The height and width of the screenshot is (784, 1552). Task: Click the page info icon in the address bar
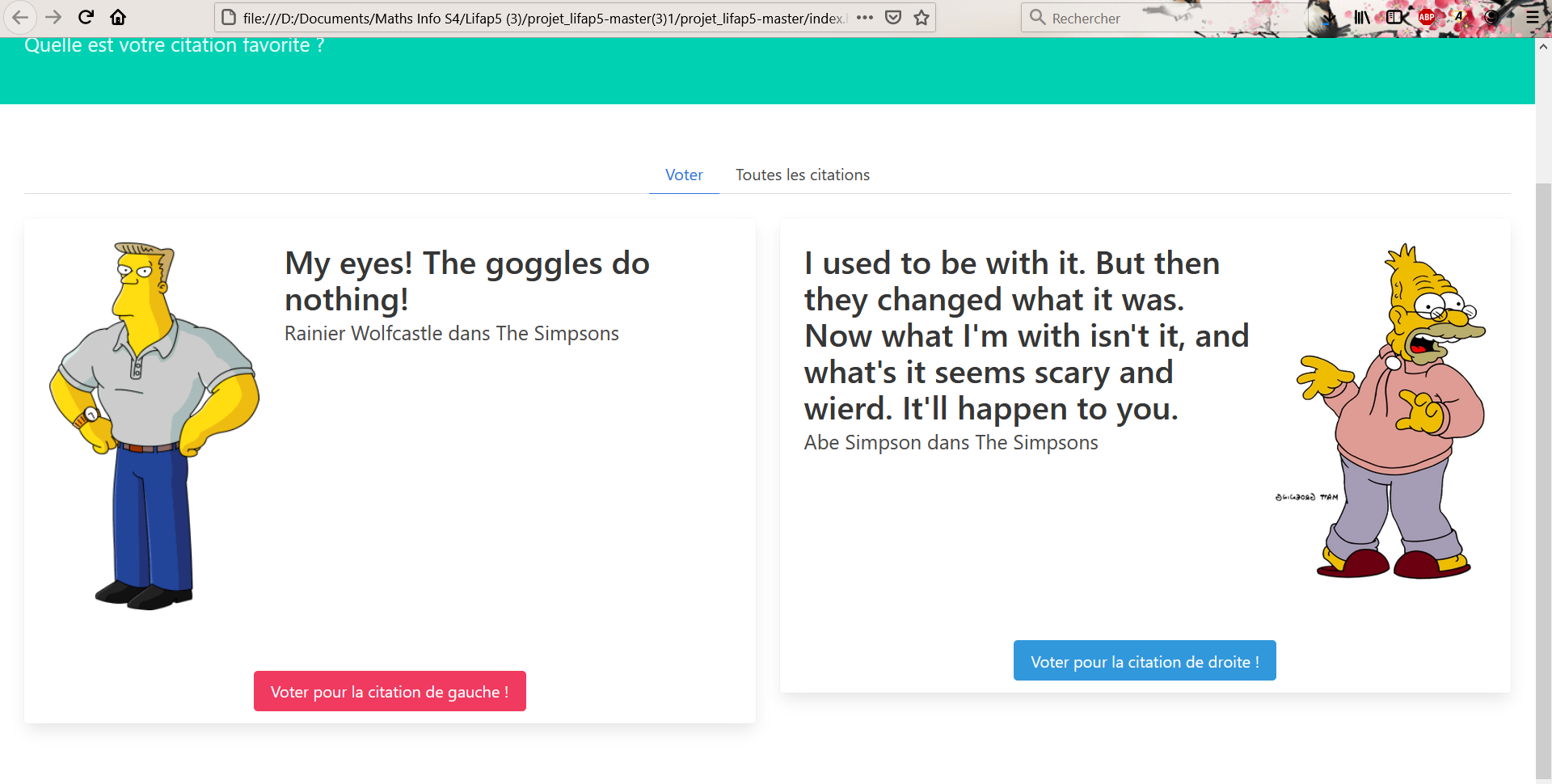pos(230,17)
